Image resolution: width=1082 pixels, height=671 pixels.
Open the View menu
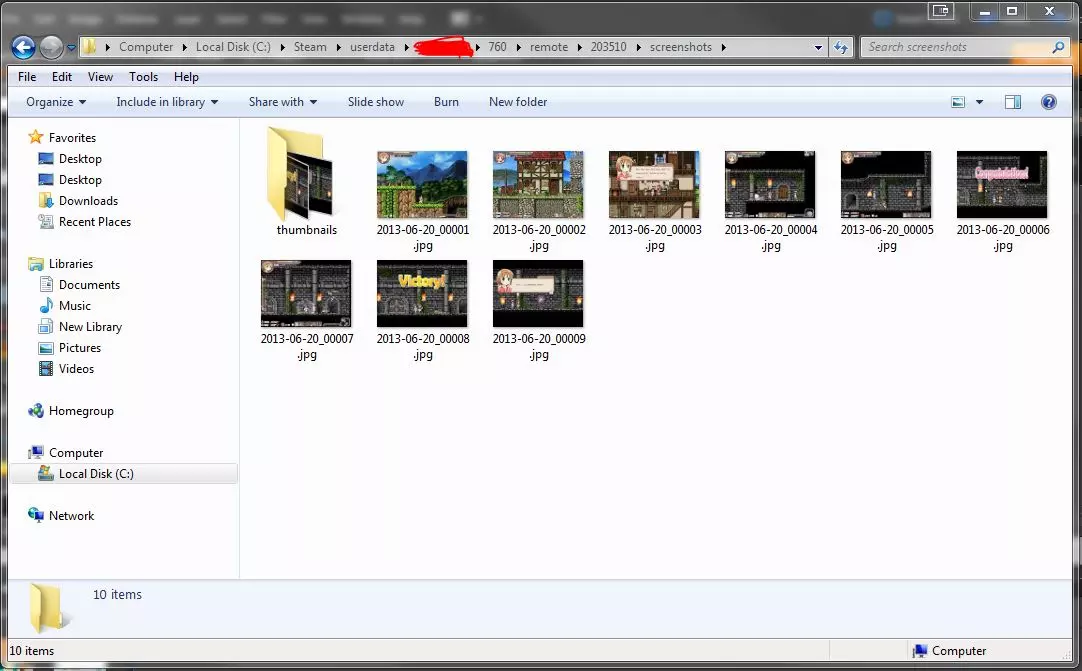[x=100, y=77]
